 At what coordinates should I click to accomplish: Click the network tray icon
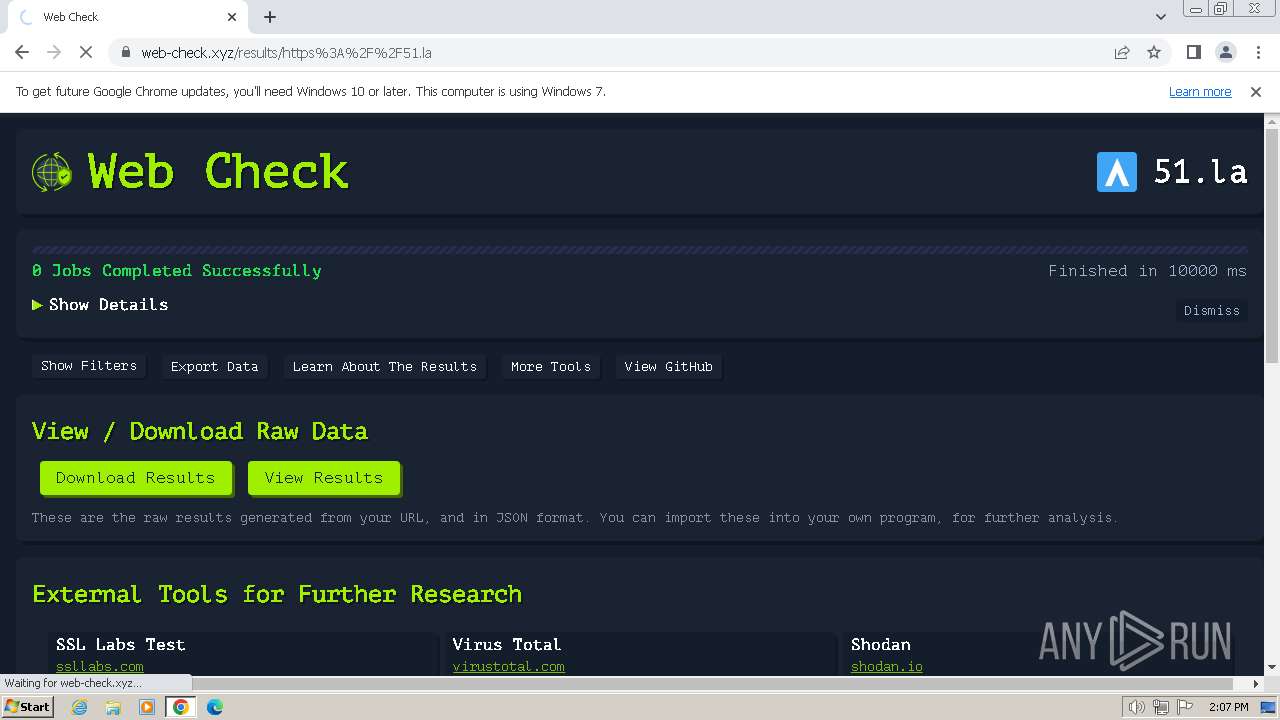tap(1161, 707)
